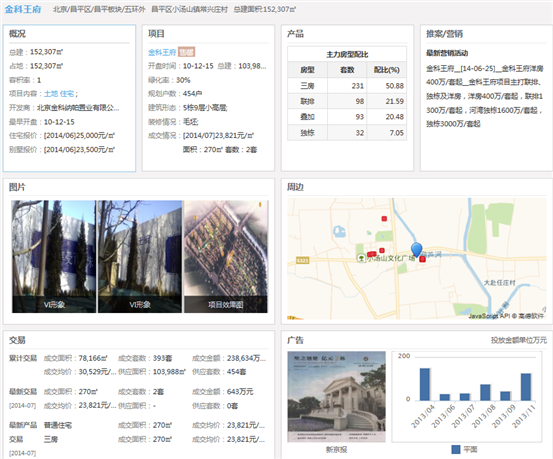Click the 累计交易 label

[x=23, y=358]
